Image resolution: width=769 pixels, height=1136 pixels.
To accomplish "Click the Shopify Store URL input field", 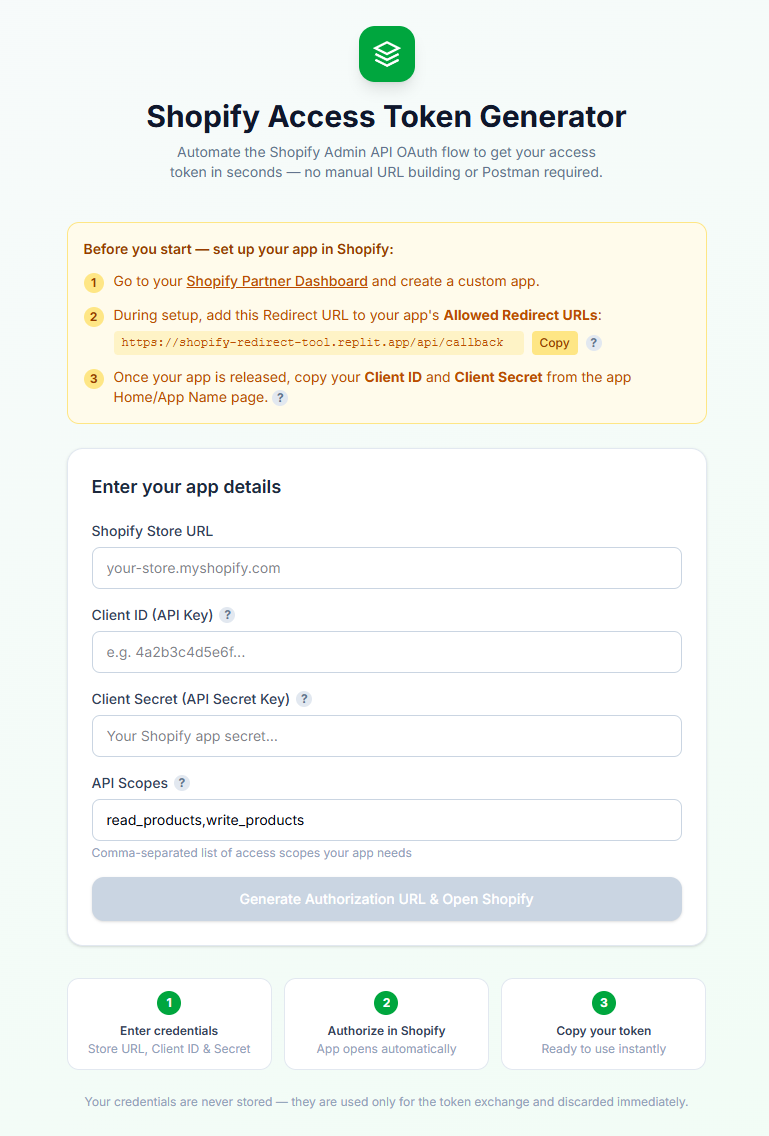I will click(386, 568).
